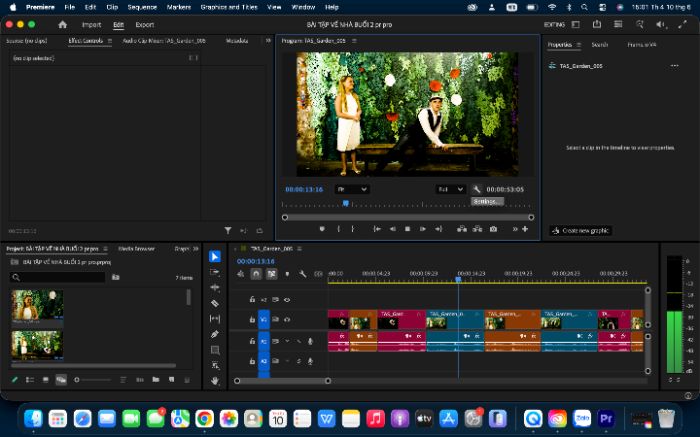Click the Create new graphic button
Screen dimensions: 700x437
[x=580, y=230]
